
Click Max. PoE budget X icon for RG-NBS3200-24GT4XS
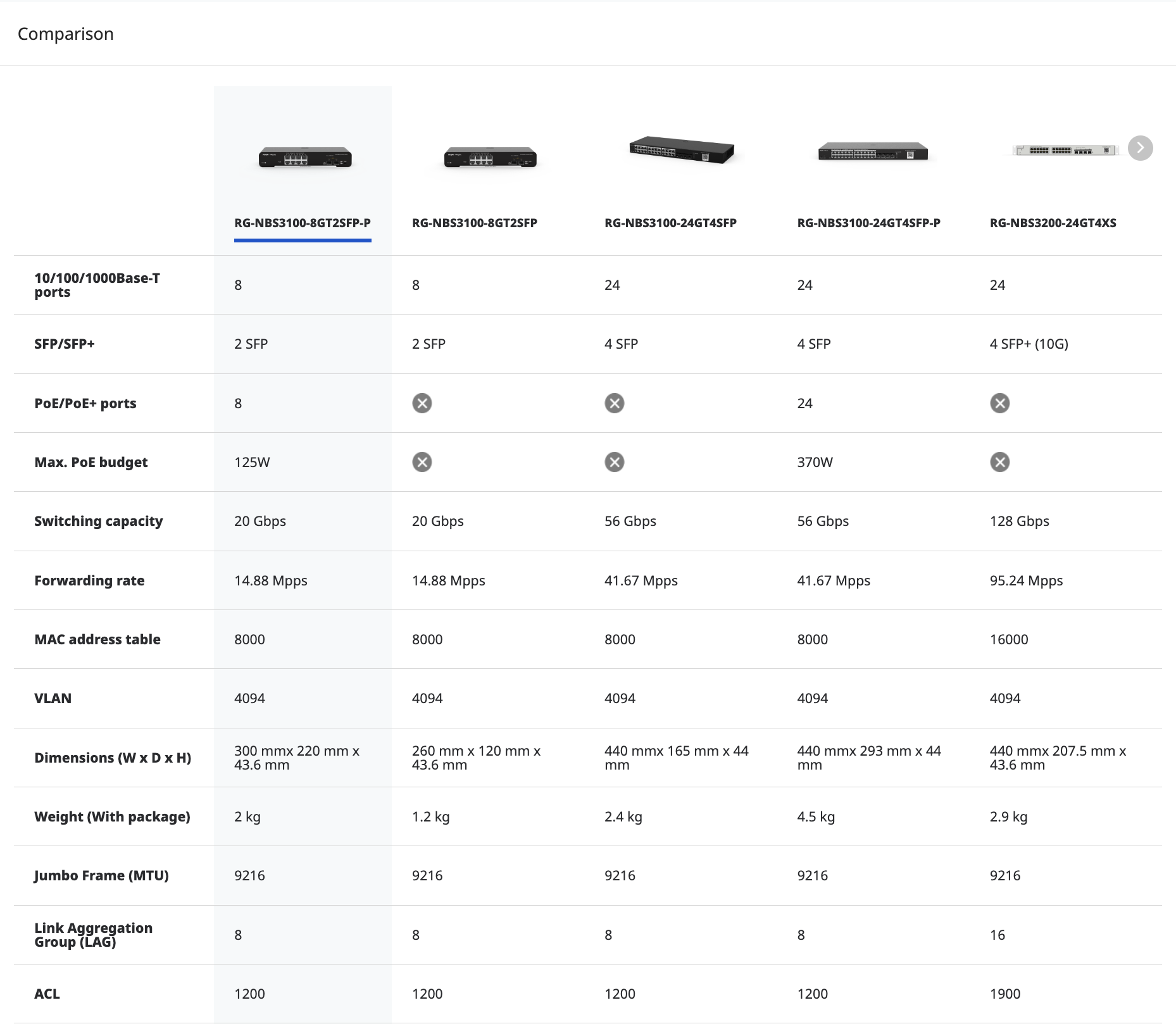coord(999,462)
